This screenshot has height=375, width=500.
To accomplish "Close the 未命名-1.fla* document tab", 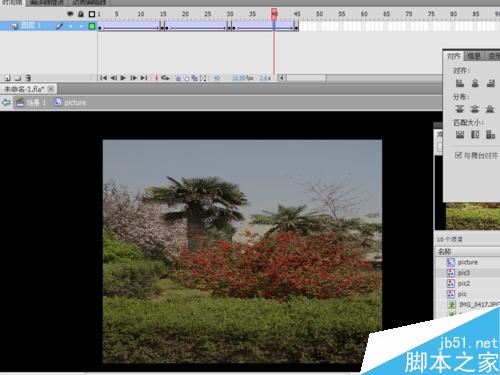I will (51, 89).
